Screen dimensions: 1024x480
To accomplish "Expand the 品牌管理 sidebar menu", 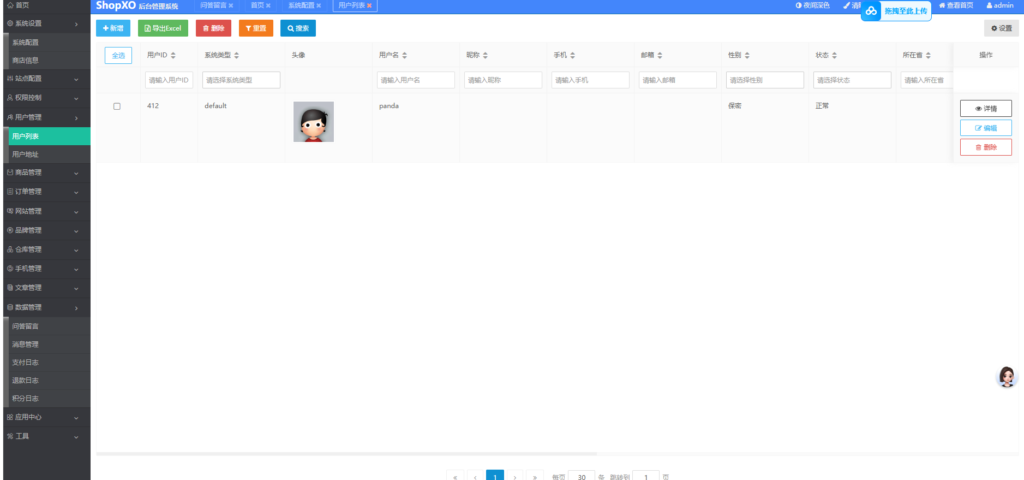I will pyautogui.click(x=46, y=231).
